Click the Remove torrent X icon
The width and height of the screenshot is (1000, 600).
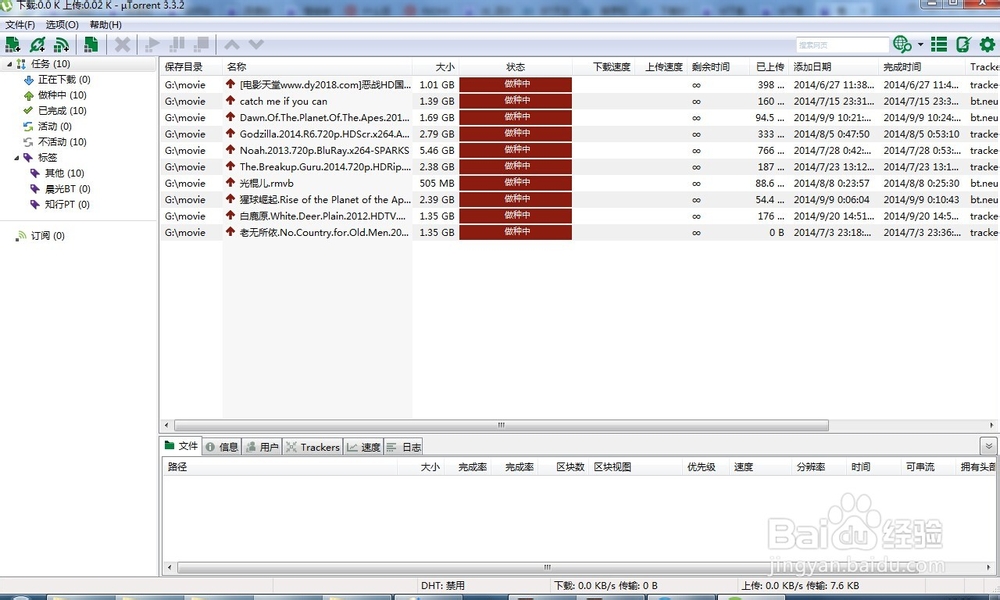(122, 45)
